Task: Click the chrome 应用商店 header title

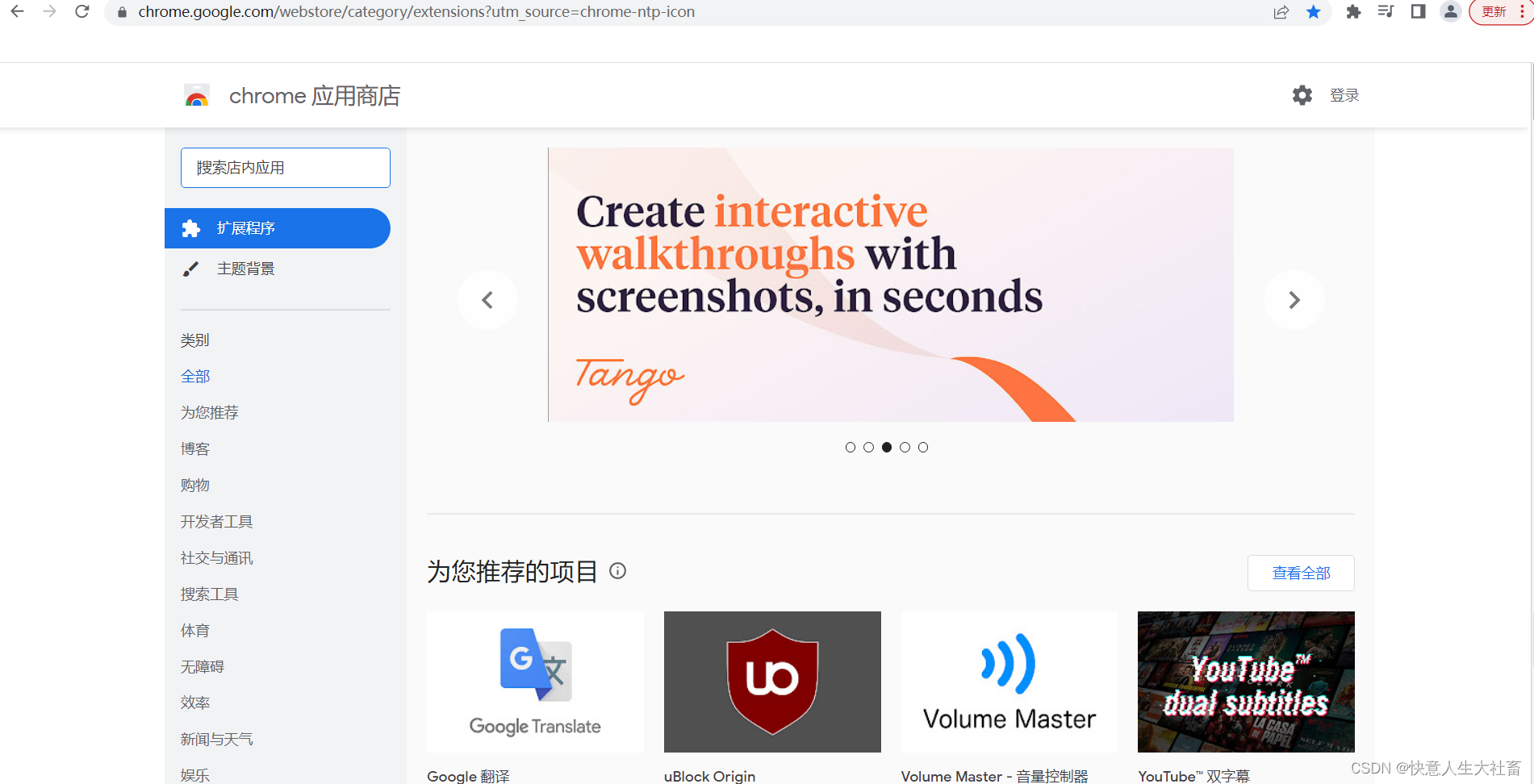Action: pos(315,96)
